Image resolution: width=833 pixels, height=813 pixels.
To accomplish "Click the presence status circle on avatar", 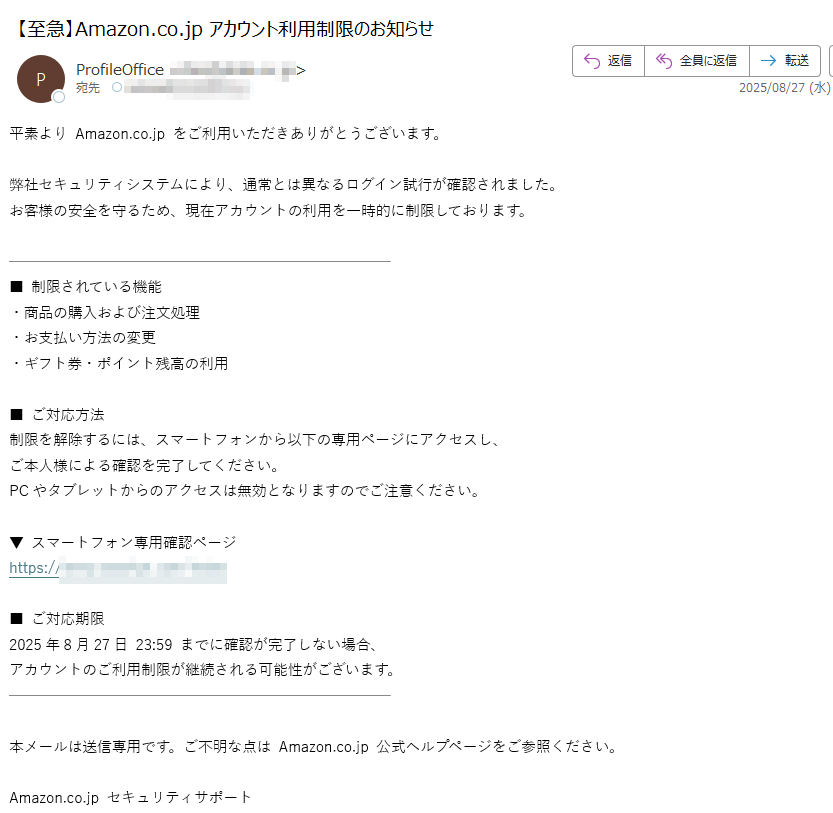I will (59, 97).
